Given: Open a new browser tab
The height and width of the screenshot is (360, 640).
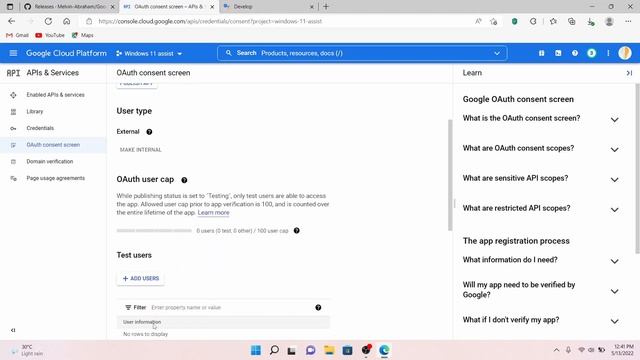Looking at the screenshot, I should click(x=326, y=7).
